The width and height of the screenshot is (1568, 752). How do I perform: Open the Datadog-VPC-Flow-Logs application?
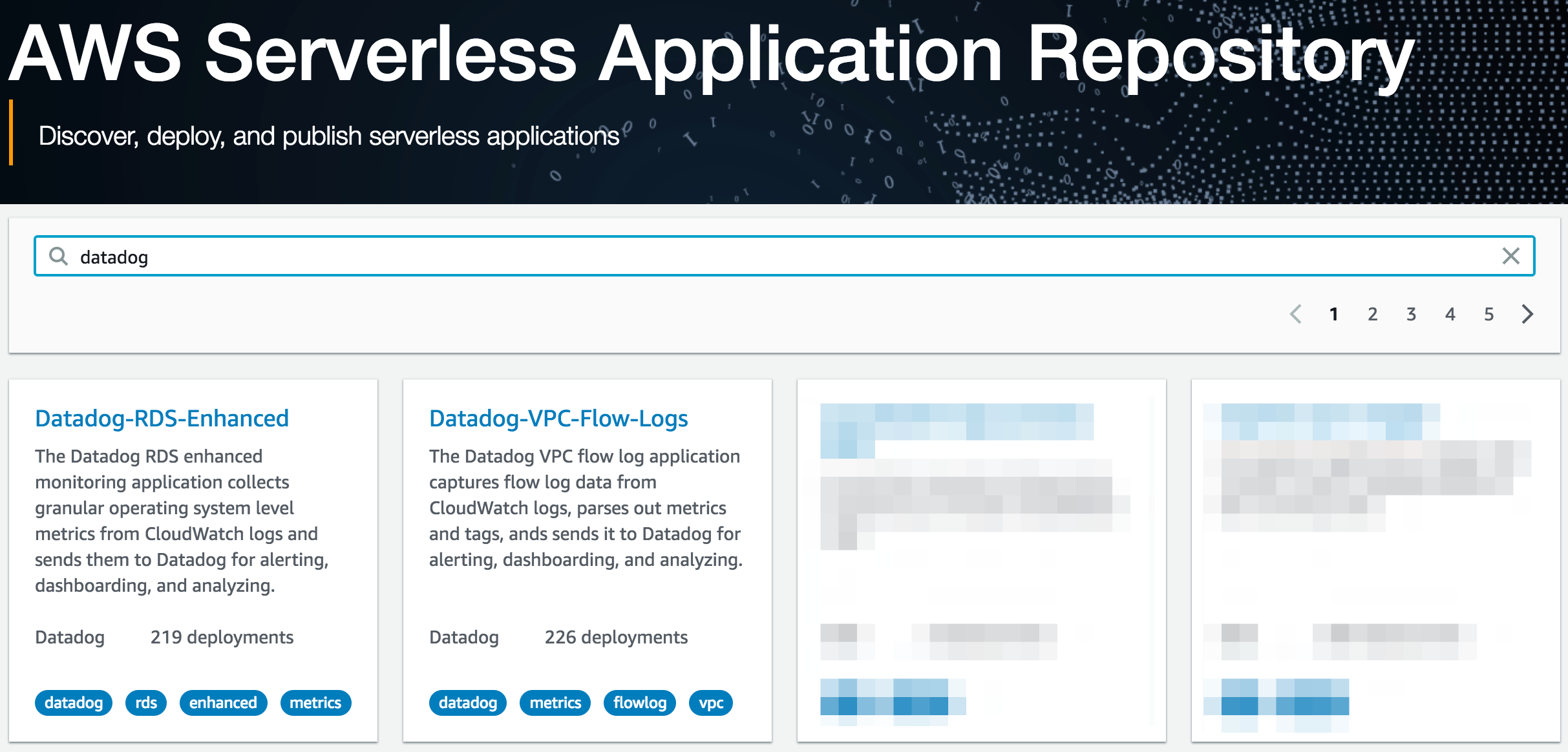pyautogui.click(x=558, y=418)
